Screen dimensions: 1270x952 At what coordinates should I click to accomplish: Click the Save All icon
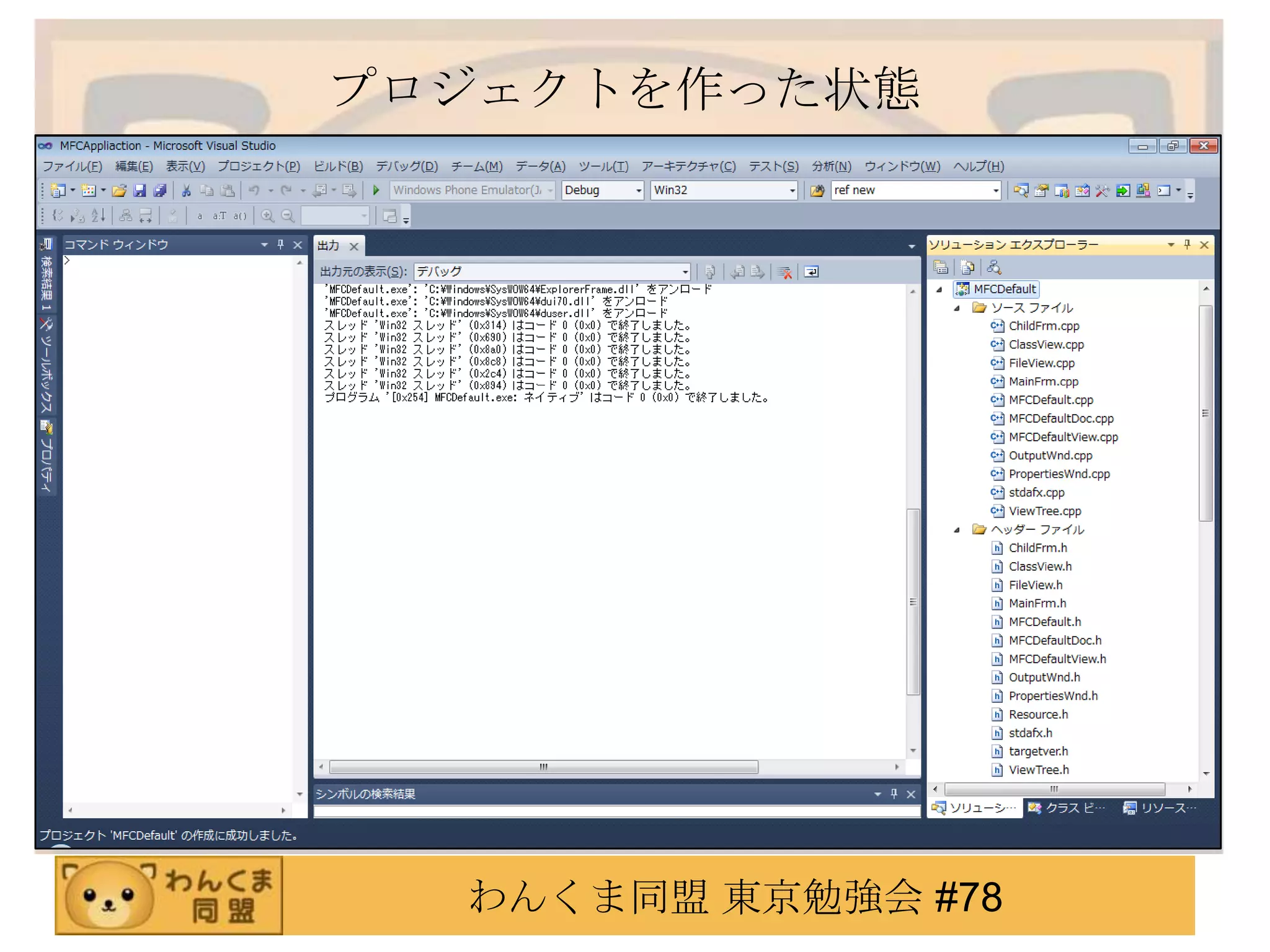(x=160, y=190)
